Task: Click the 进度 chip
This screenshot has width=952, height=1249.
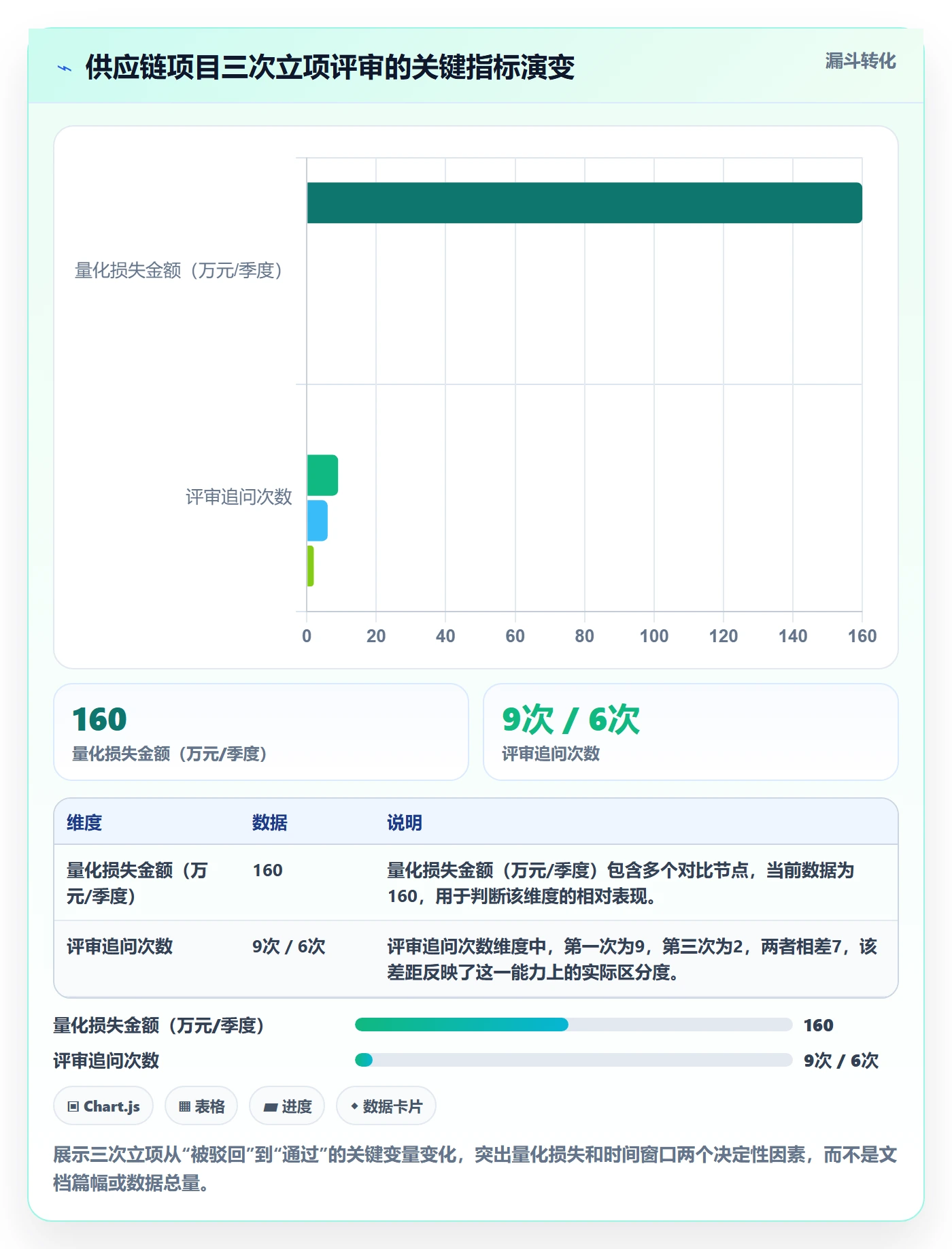Action: click(287, 1106)
